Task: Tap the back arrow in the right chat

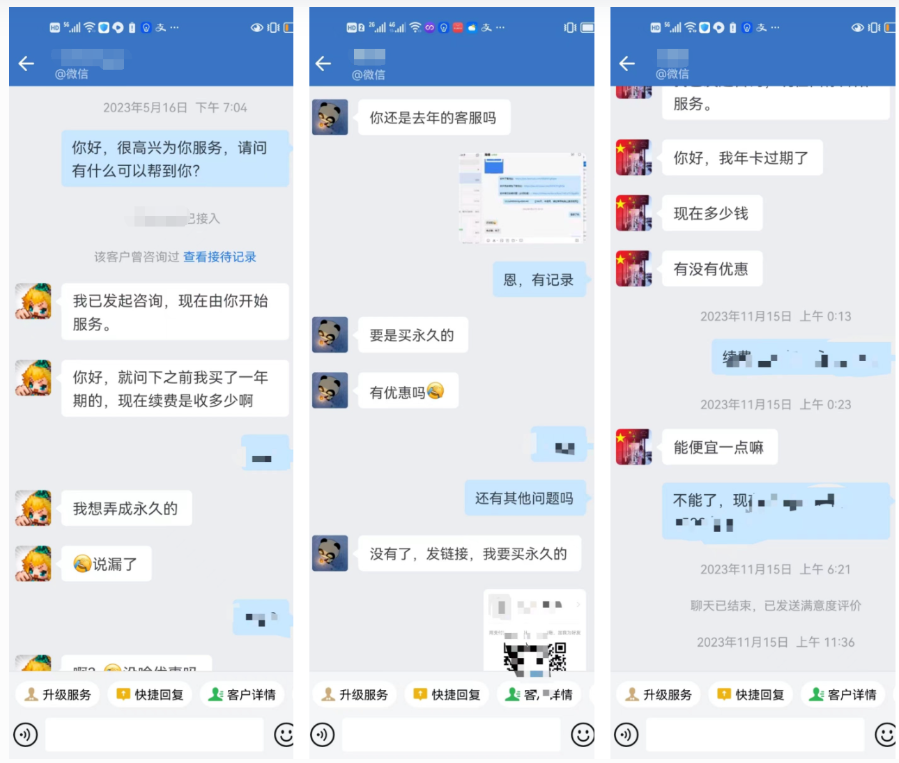Action: pyautogui.click(x=627, y=63)
